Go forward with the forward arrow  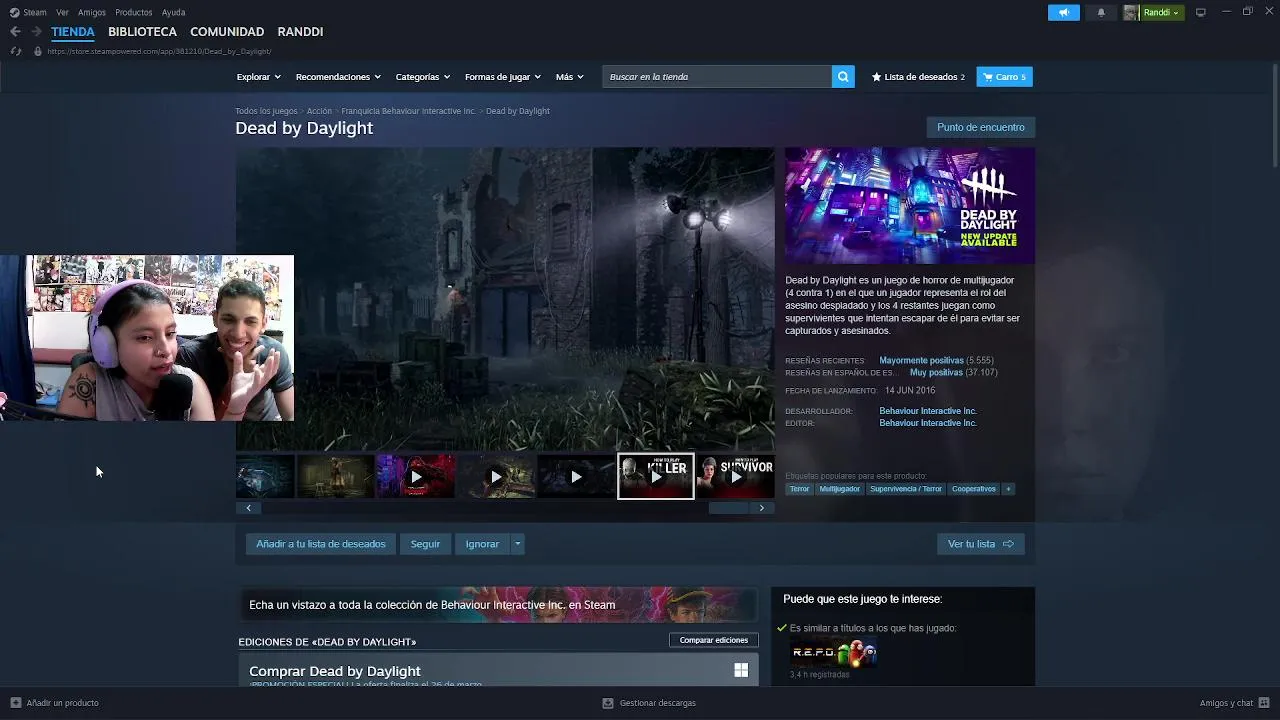[x=36, y=32]
